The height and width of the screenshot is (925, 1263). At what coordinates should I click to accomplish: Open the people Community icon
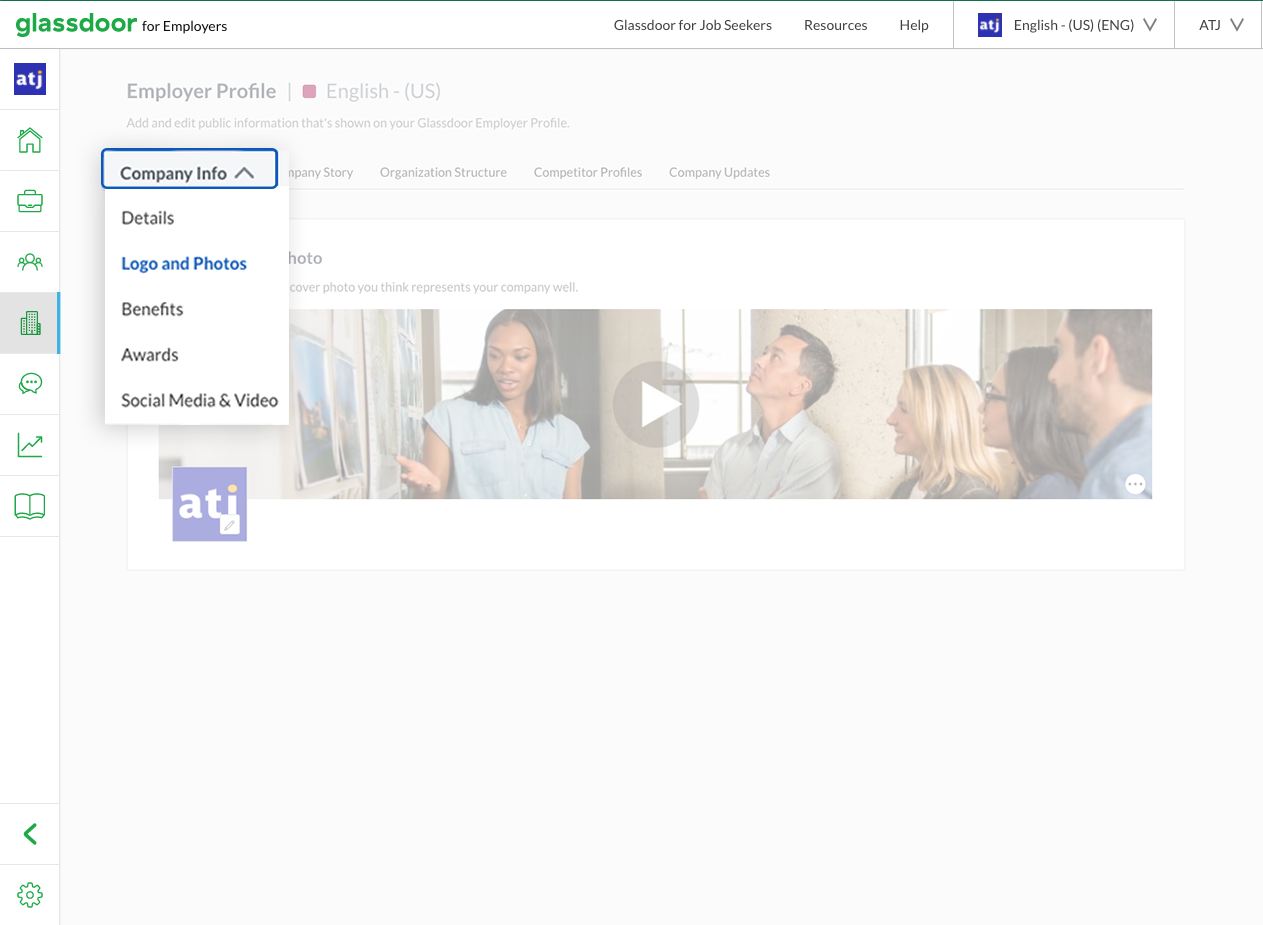[30, 261]
